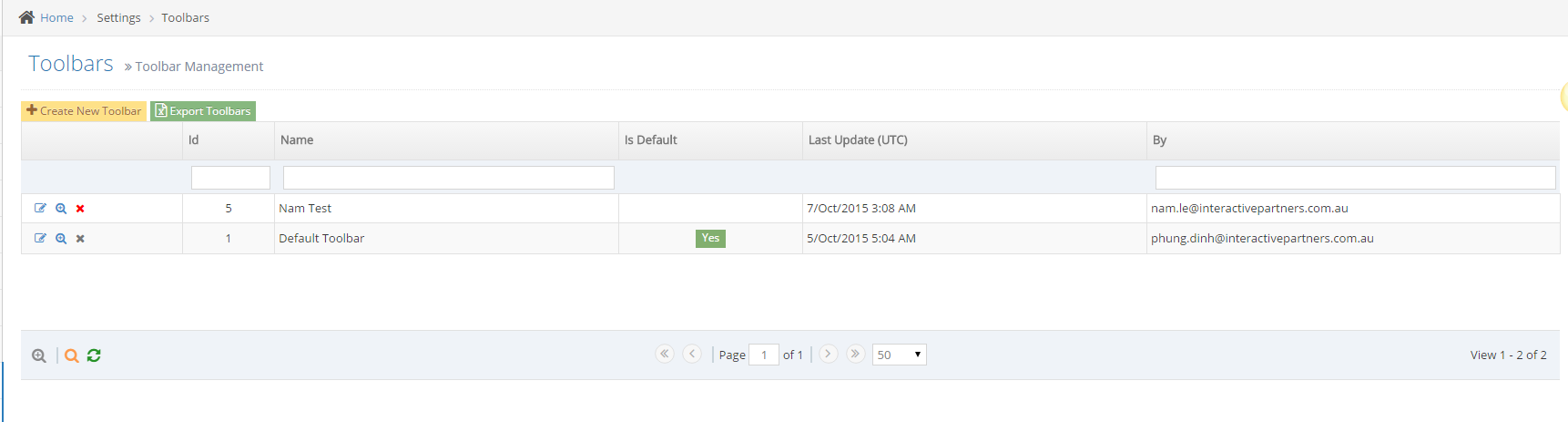Click the gray zoom icon in grid footer
Image resolution: width=1568 pixels, height=422 pixels.
click(39, 355)
